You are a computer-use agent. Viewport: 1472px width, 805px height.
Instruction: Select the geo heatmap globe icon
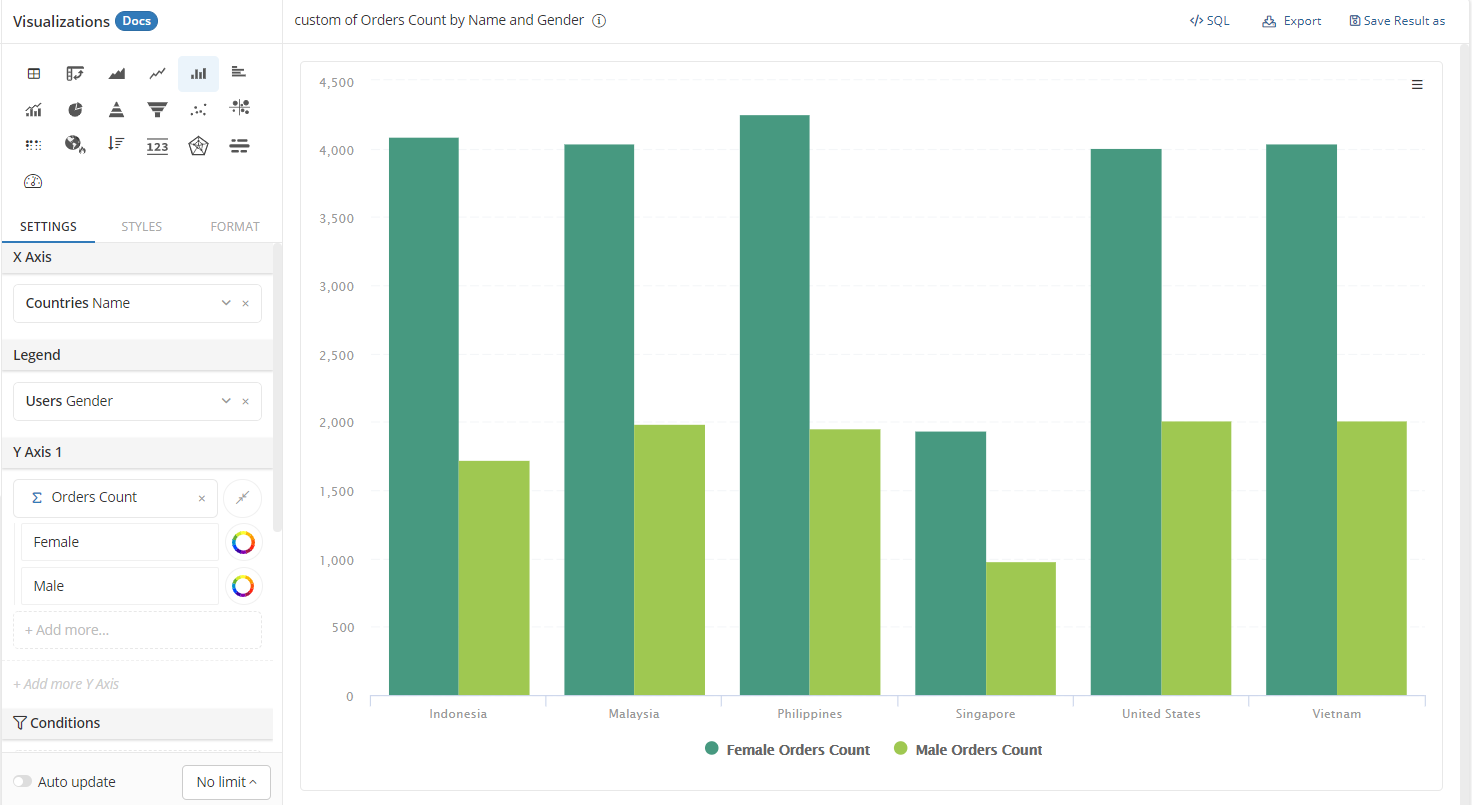[x=75, y=145]
